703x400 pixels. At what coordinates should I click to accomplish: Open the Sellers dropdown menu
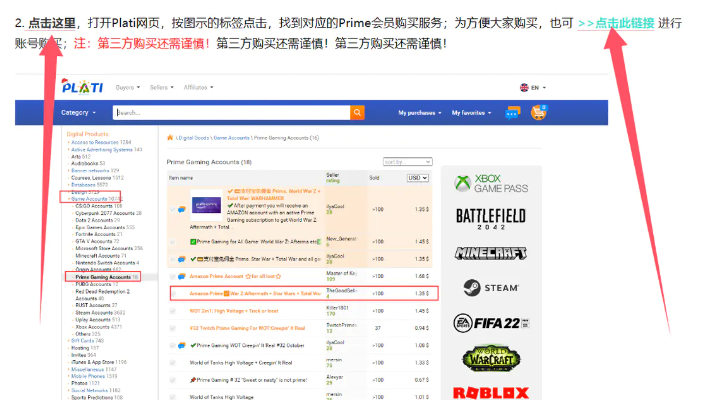(x=161, y=87)
